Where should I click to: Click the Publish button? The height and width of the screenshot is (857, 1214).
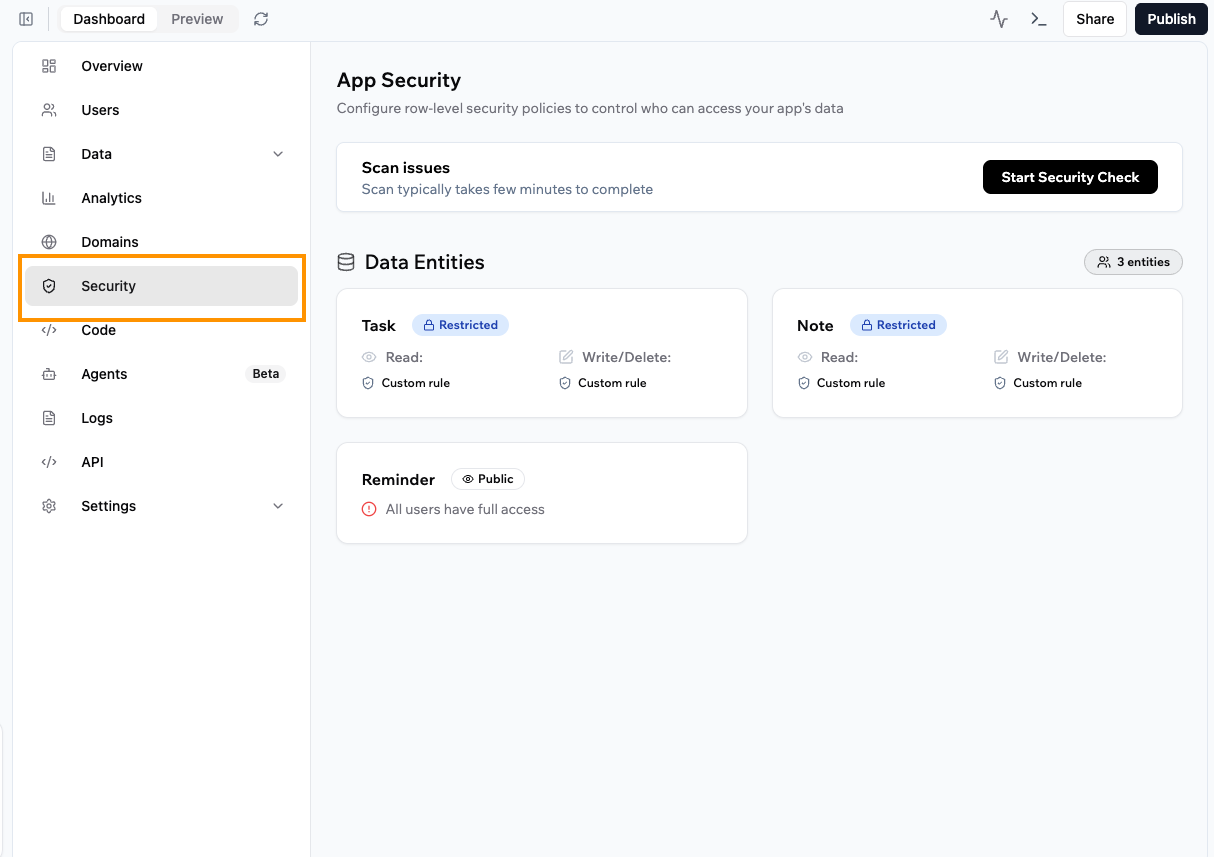point(1171,19)
